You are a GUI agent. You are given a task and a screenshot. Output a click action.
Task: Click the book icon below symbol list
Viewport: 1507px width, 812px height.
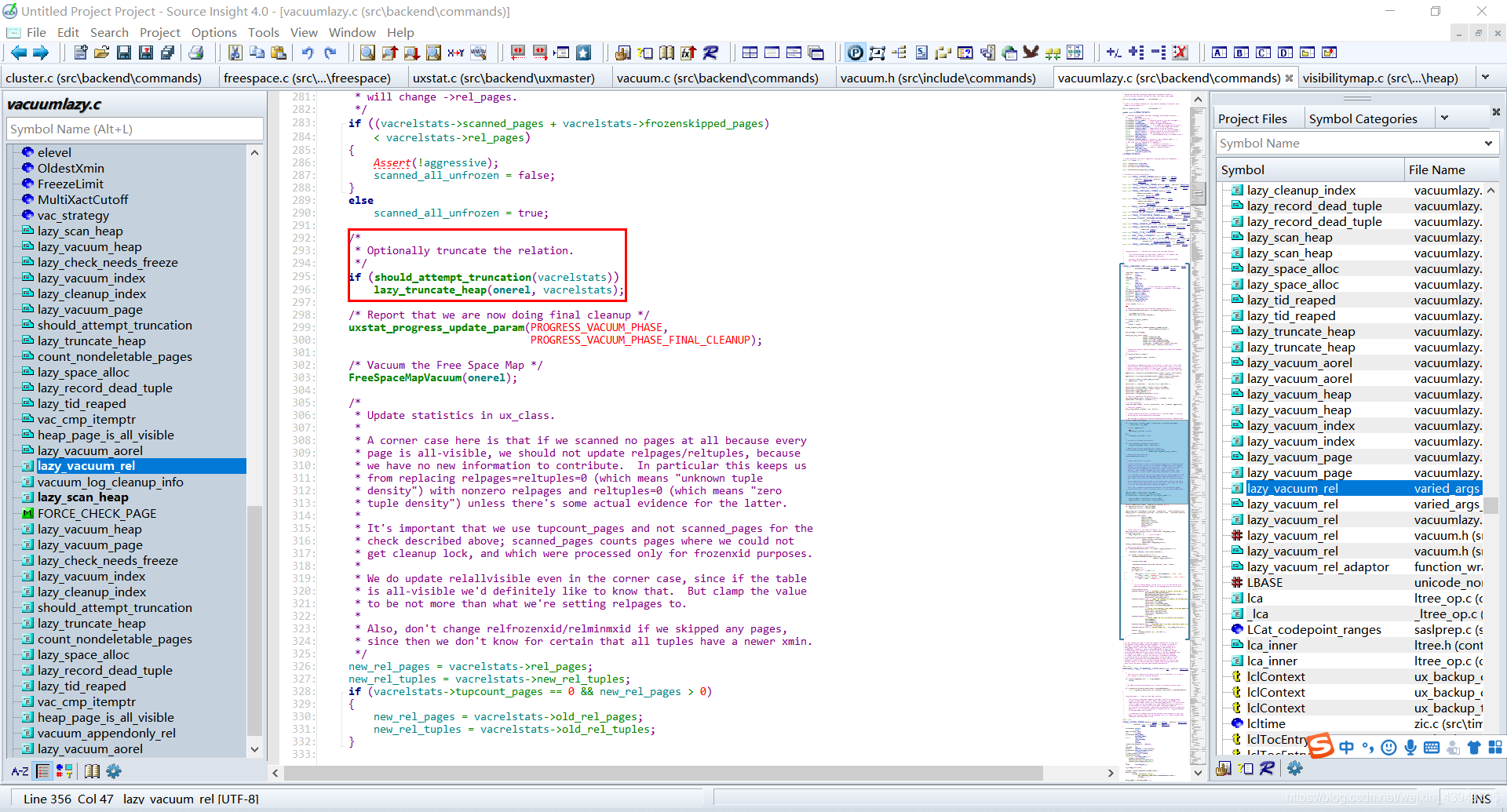point(92,771)
